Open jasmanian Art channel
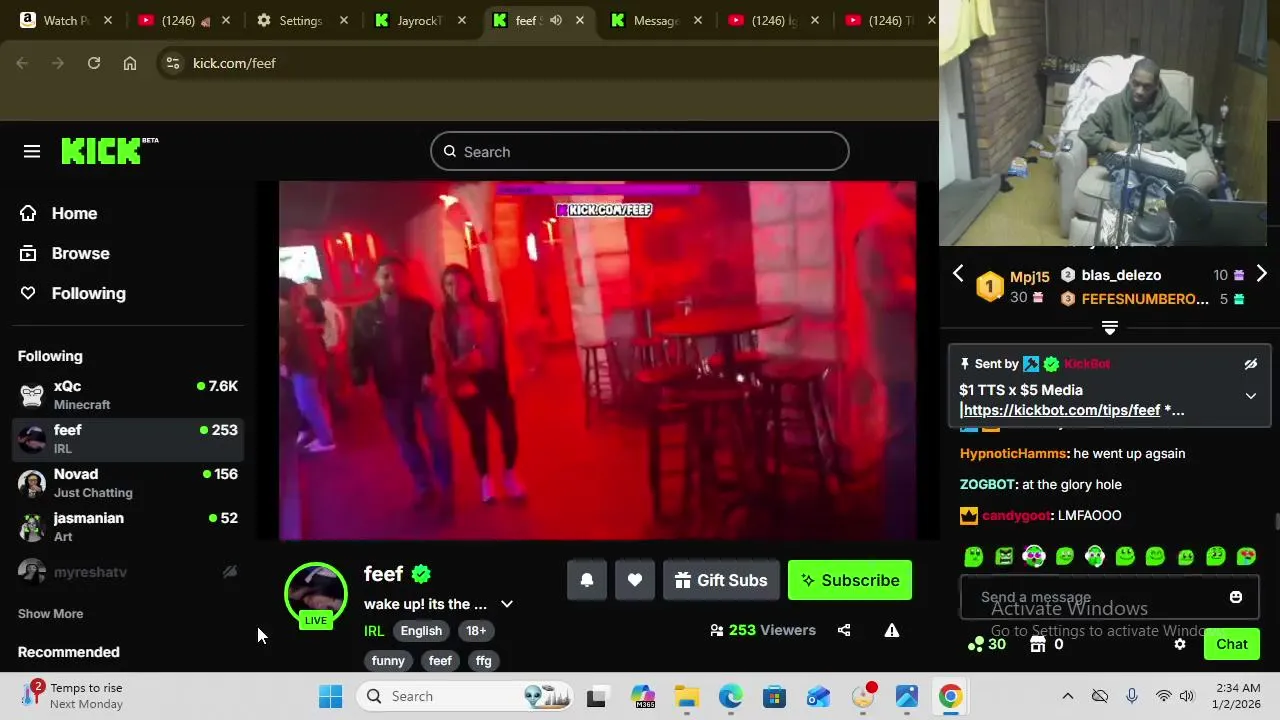Image resolution: width=1280 pixels, height=720 pixels. coord(128,527)
